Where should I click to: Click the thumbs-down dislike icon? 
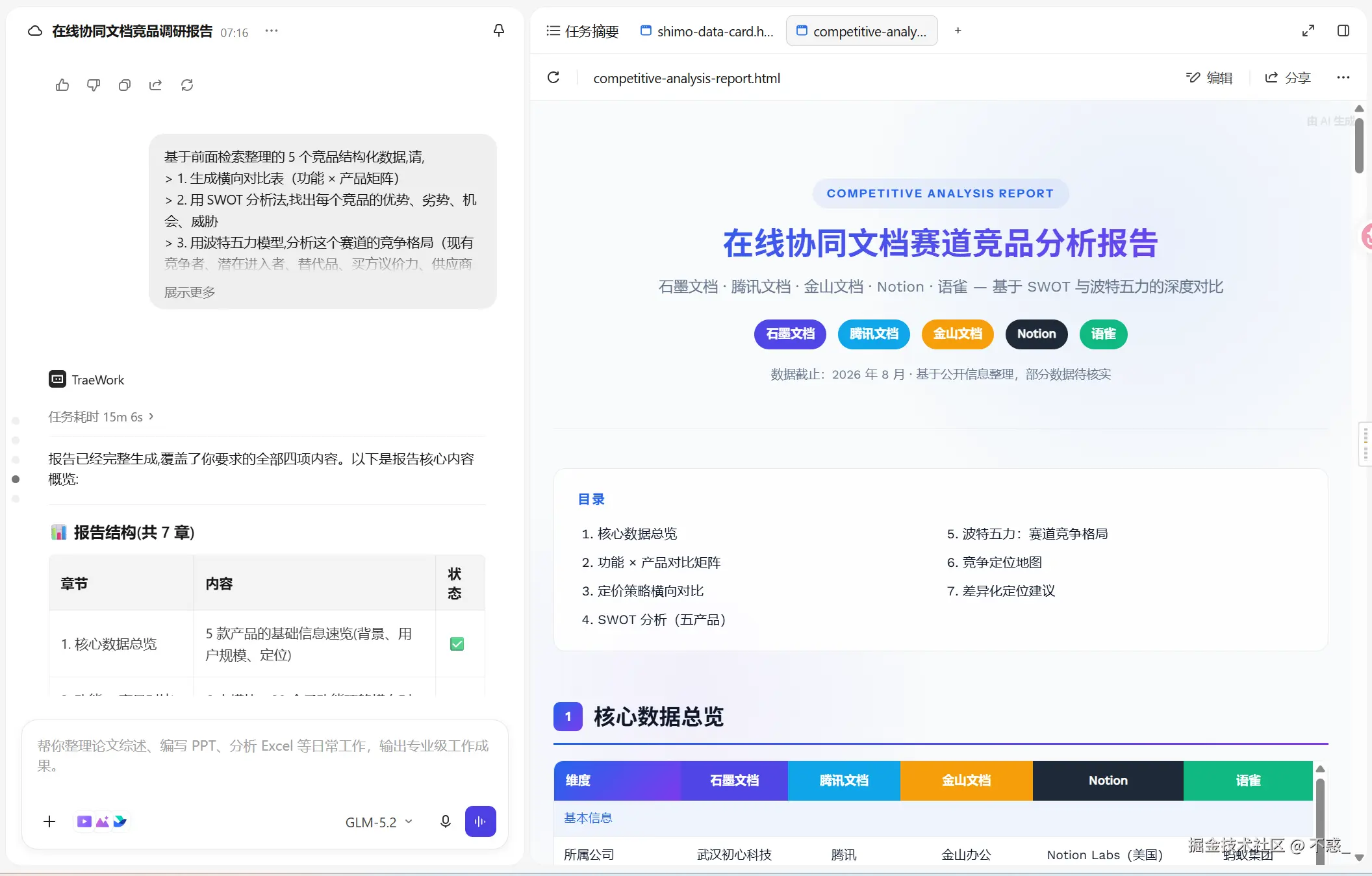pos(94,85)
